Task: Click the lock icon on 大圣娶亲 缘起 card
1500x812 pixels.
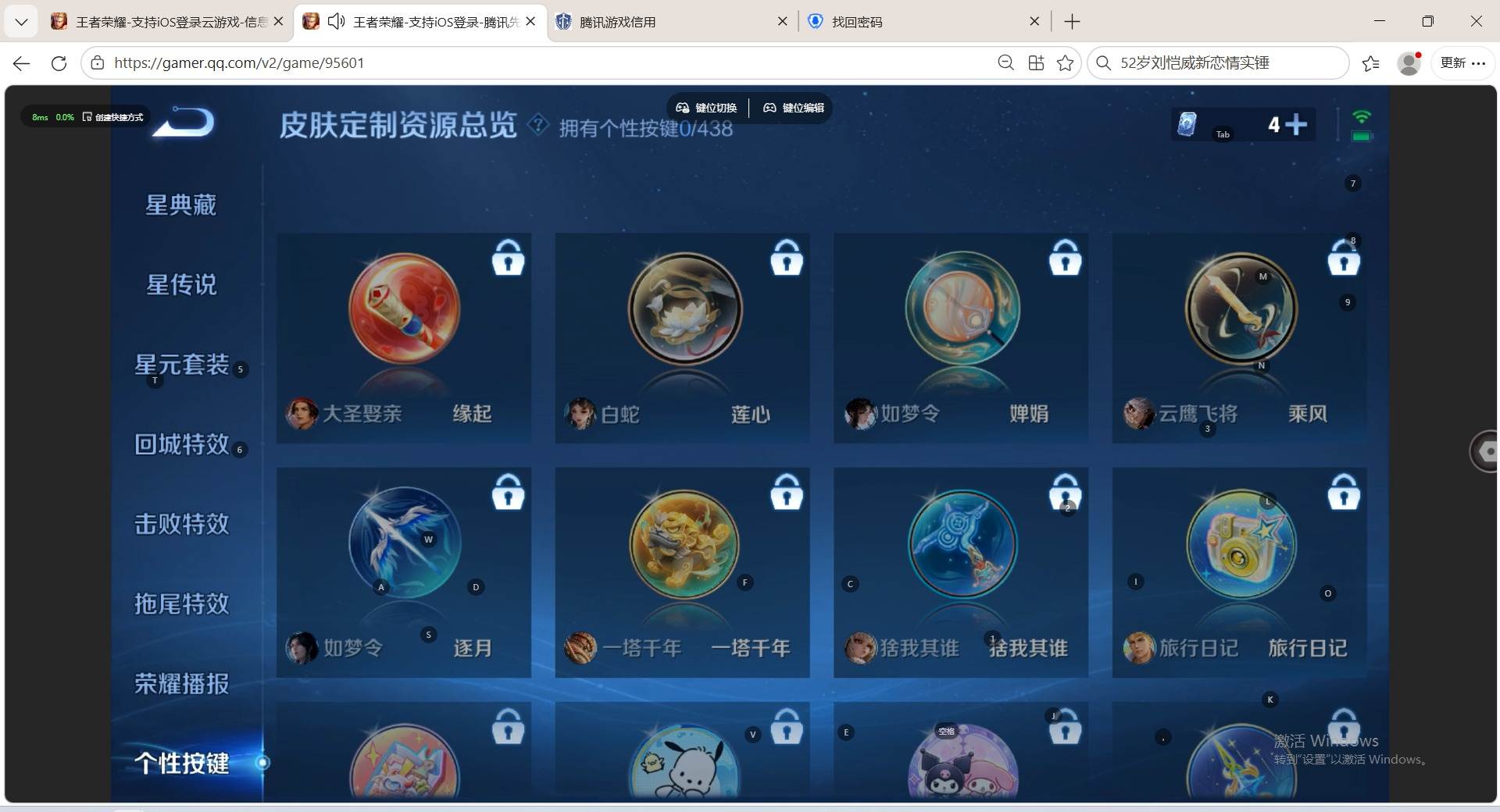Action: [x=508, y=257]
